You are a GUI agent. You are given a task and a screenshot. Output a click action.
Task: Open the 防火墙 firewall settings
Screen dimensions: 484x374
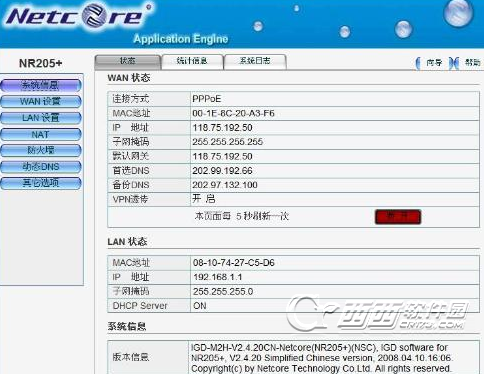pos(41,150)
